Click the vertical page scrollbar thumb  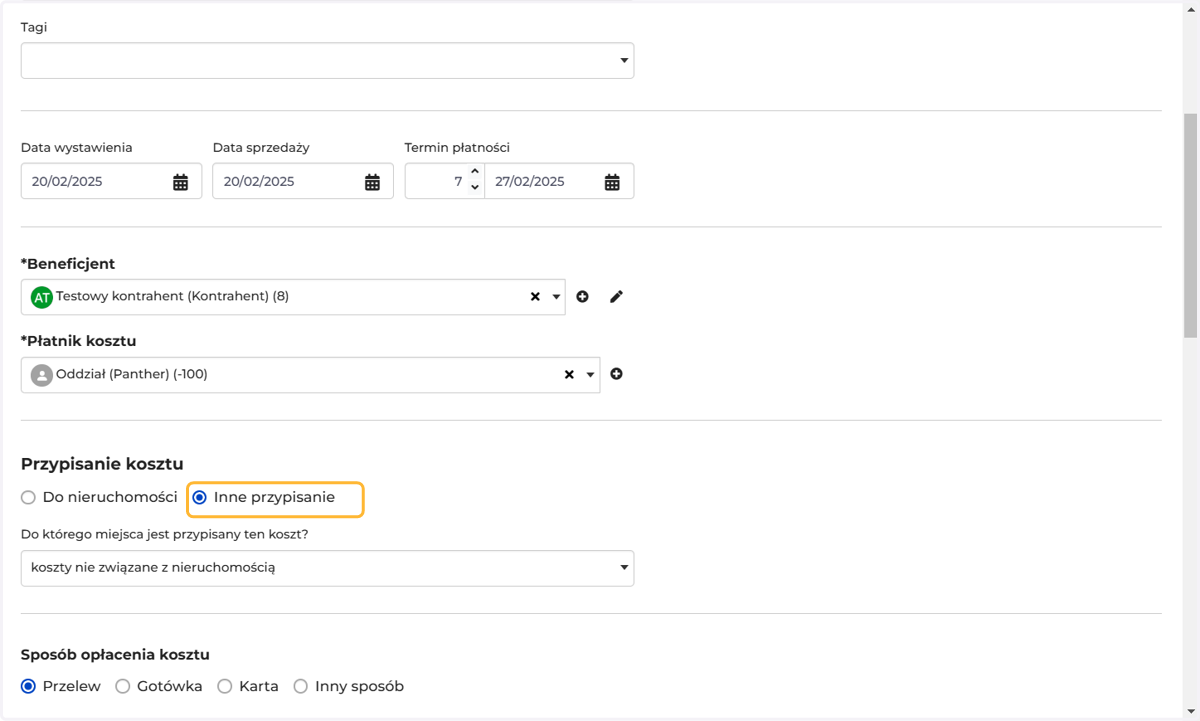point(1190,225)
